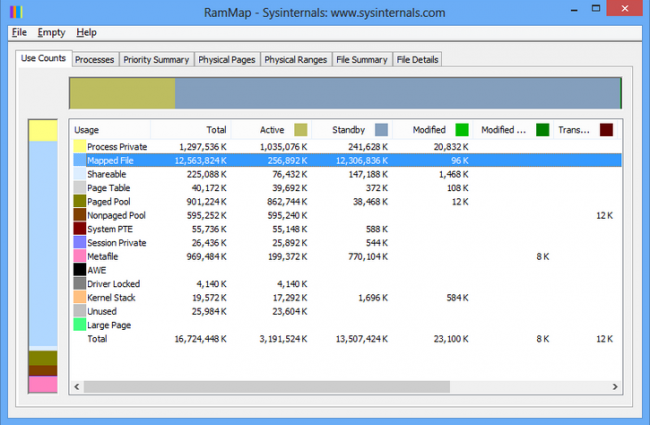Open the File Summary tab
This screenshot has height=425, width=650.
(362, 60)
